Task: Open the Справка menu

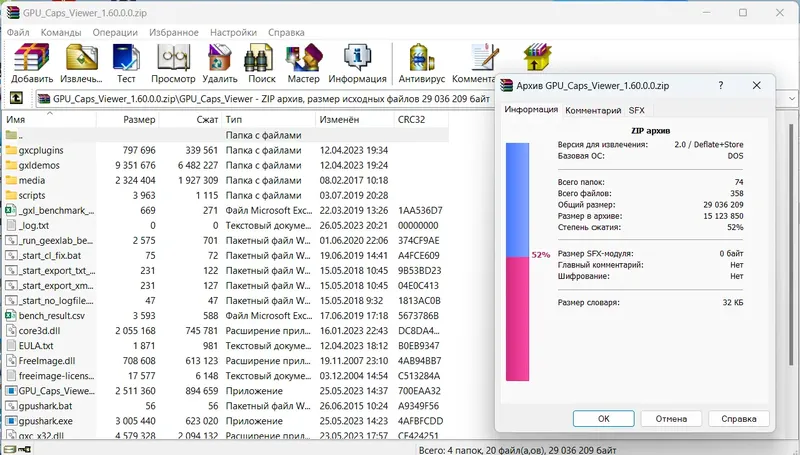Action: tap(286, 32)
